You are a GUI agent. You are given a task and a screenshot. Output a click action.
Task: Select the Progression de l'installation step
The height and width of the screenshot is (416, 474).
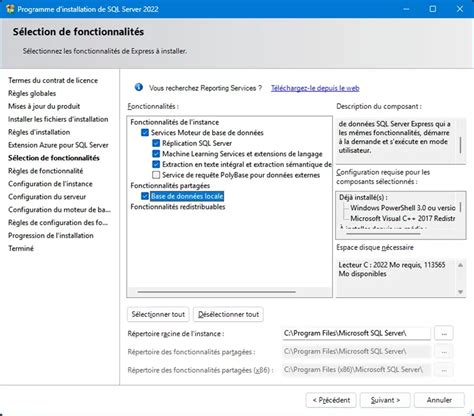coord(51,236)
